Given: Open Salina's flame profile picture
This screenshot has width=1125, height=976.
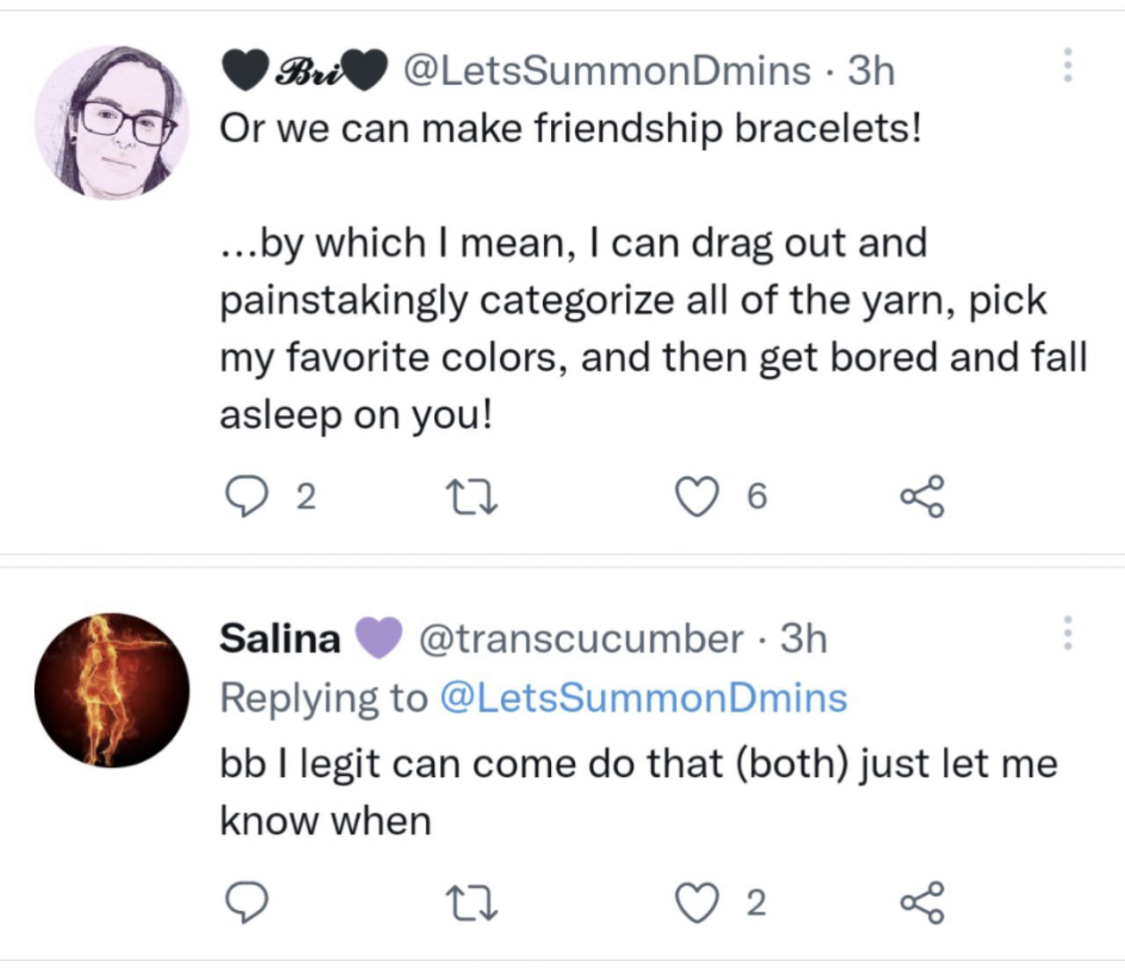Looking at the screenshot, I should (111, 690).
